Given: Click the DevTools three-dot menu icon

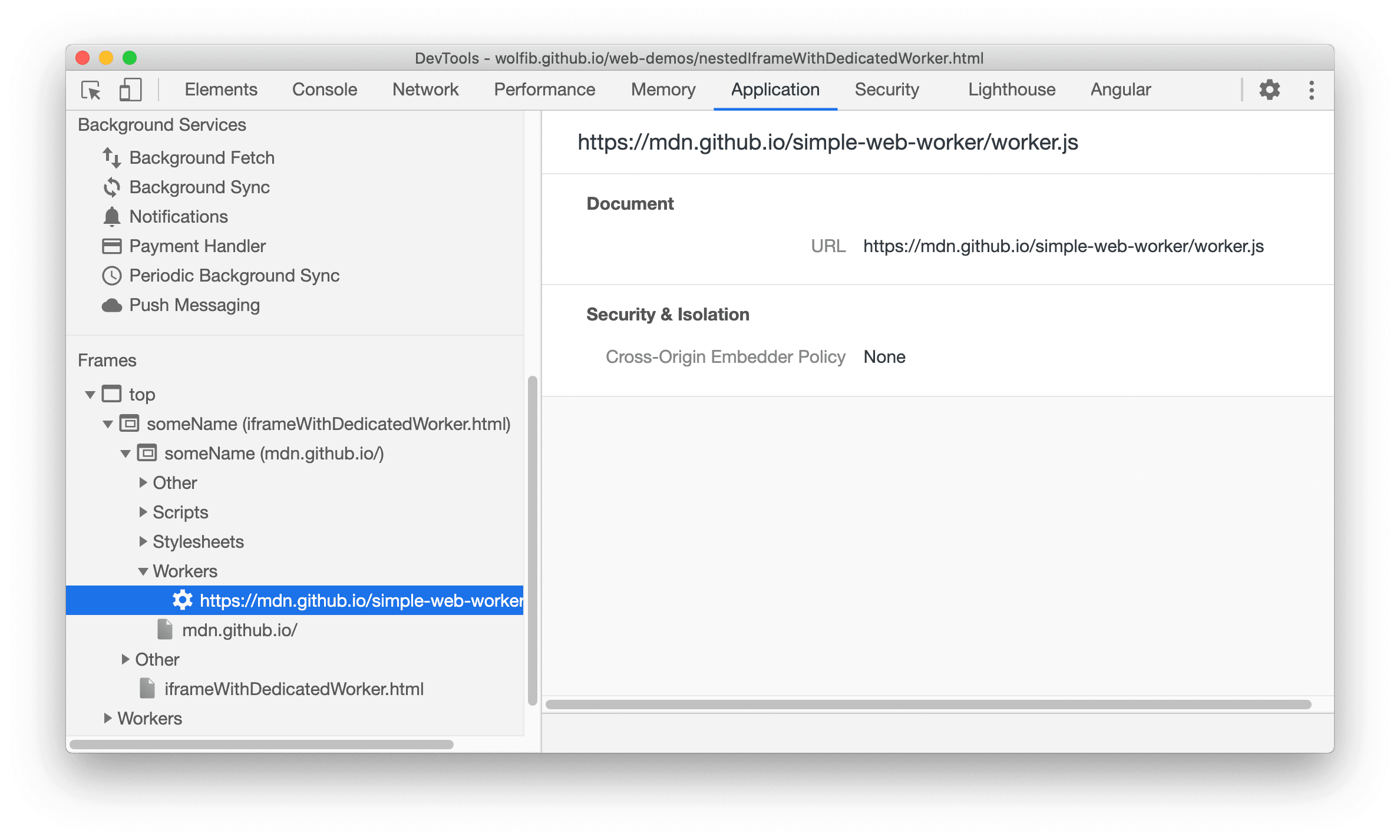Looking at the screenshot, I should (x=1312, y=90).
